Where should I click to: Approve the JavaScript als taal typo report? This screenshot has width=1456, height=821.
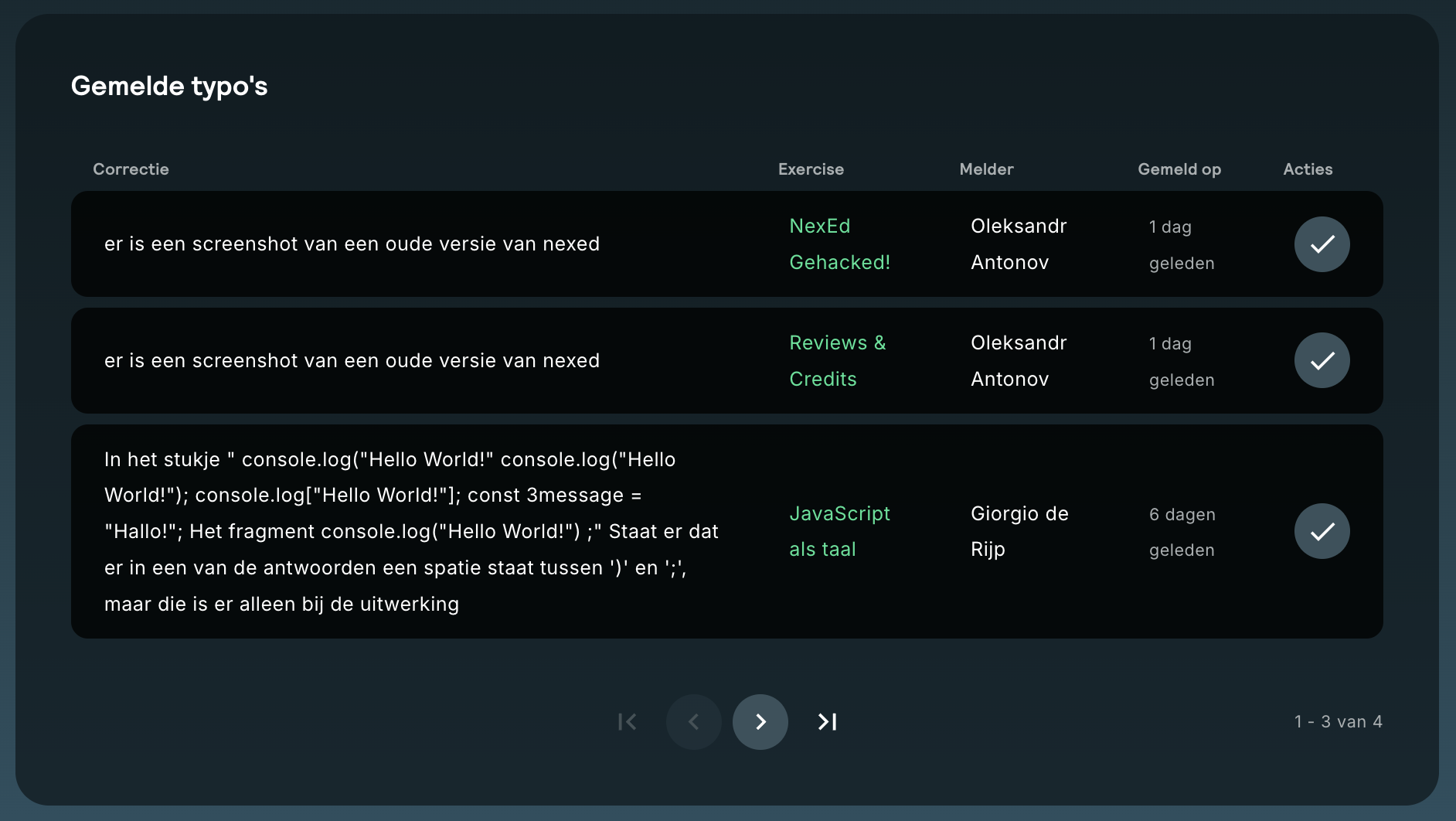(1322, 531)
